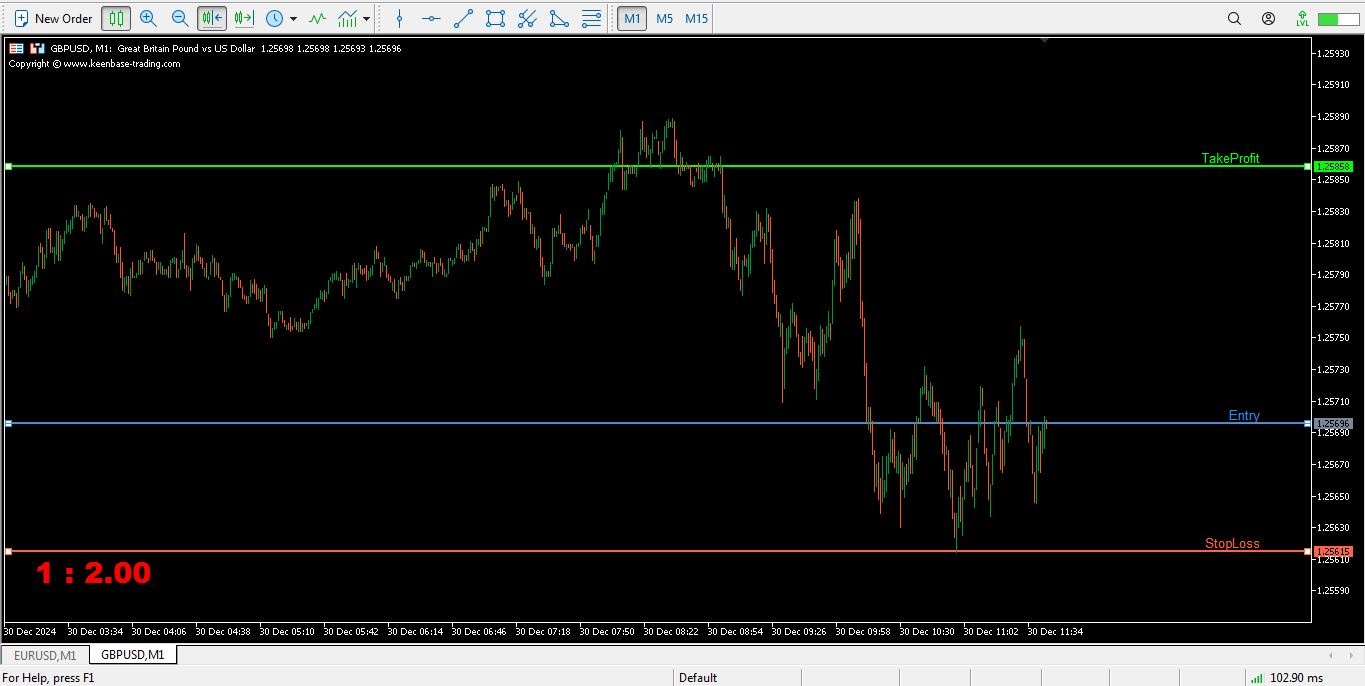This screenshot has width=1365, height=686.
Task: Select the TakeProfit line's left handle
Action: [8, 166]
